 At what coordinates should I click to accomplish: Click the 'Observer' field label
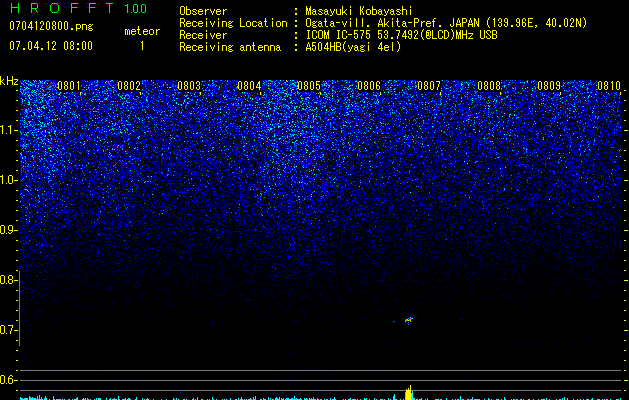pos(203,11)
